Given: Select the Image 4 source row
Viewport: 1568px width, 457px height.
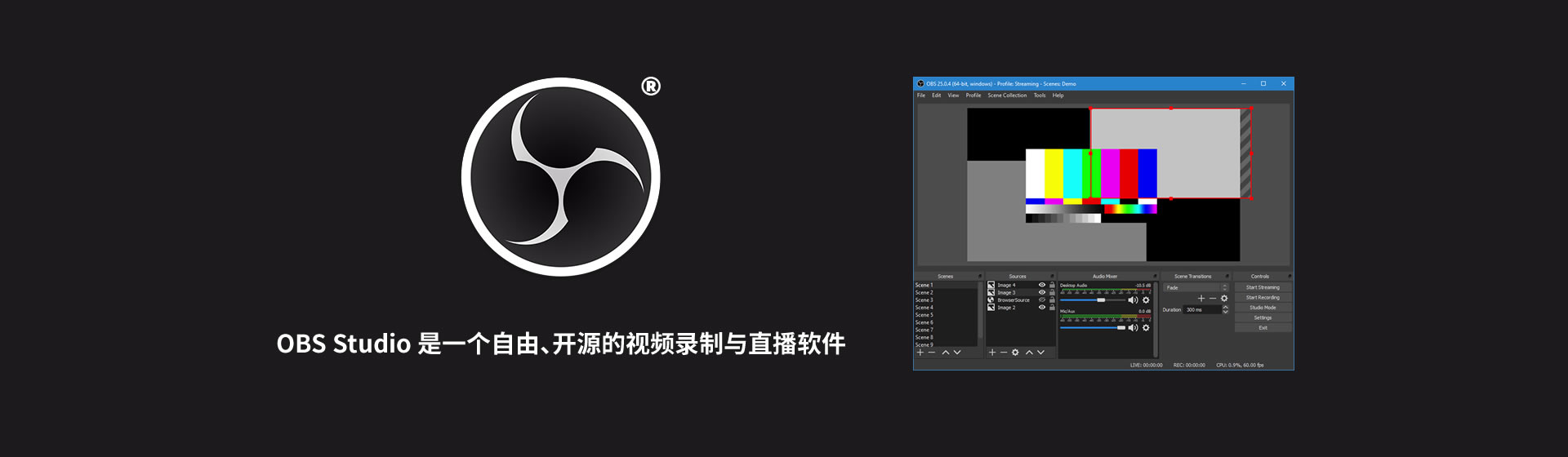Looking at the screenshot, I should pyautogui.click(x=1021, y=285).
